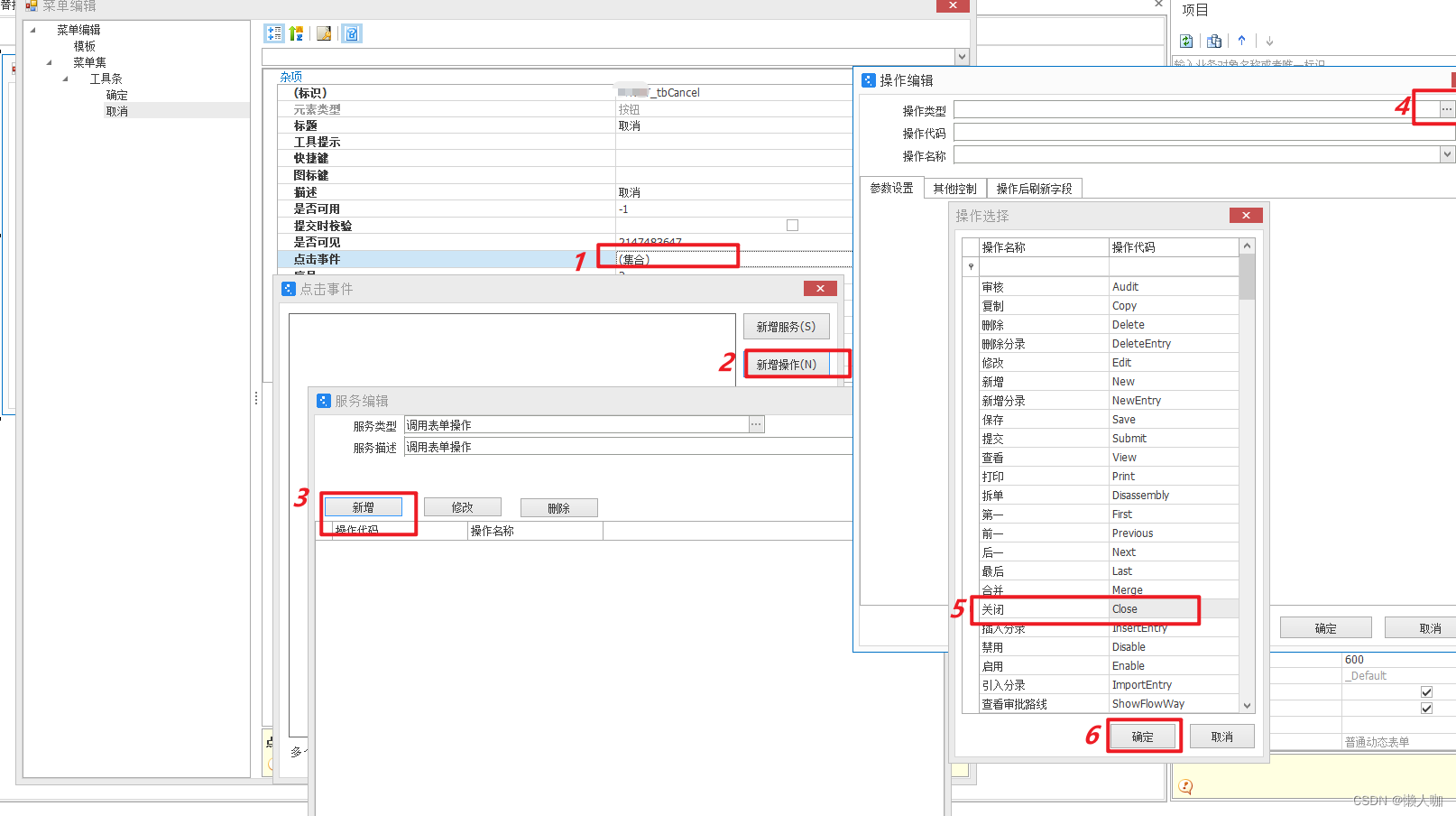The image size is (1456, 816).
Task: Select the 启用 Enable row
Action: [x=1109, y=665]
